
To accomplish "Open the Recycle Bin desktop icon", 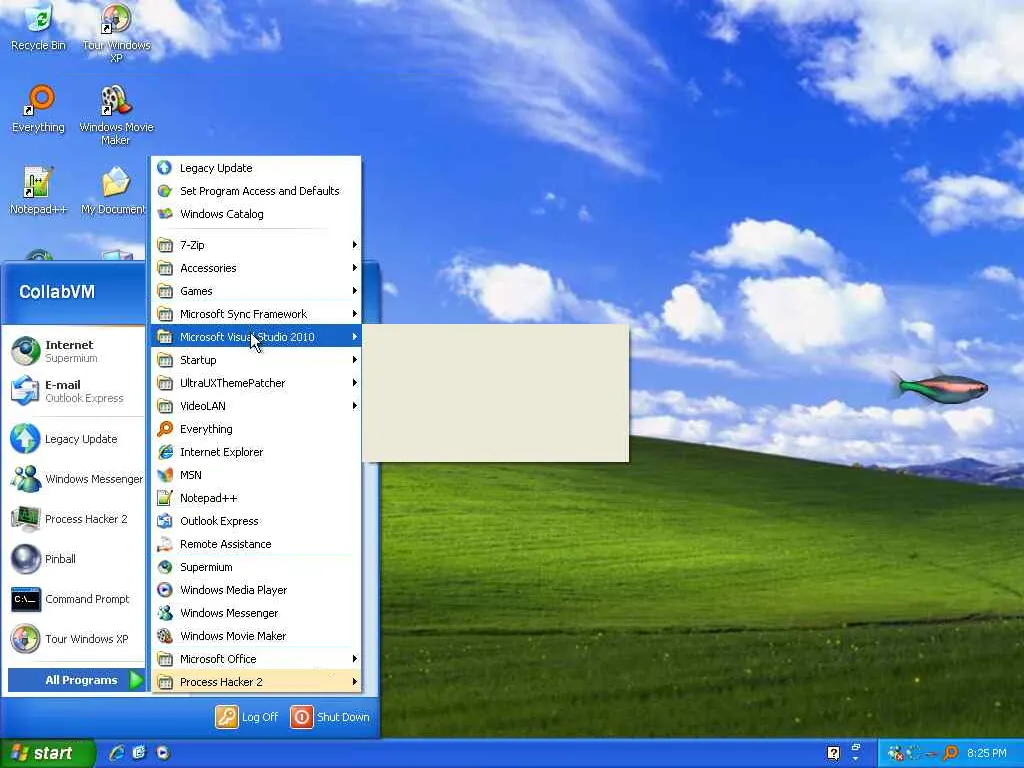I will click(38, 26).
